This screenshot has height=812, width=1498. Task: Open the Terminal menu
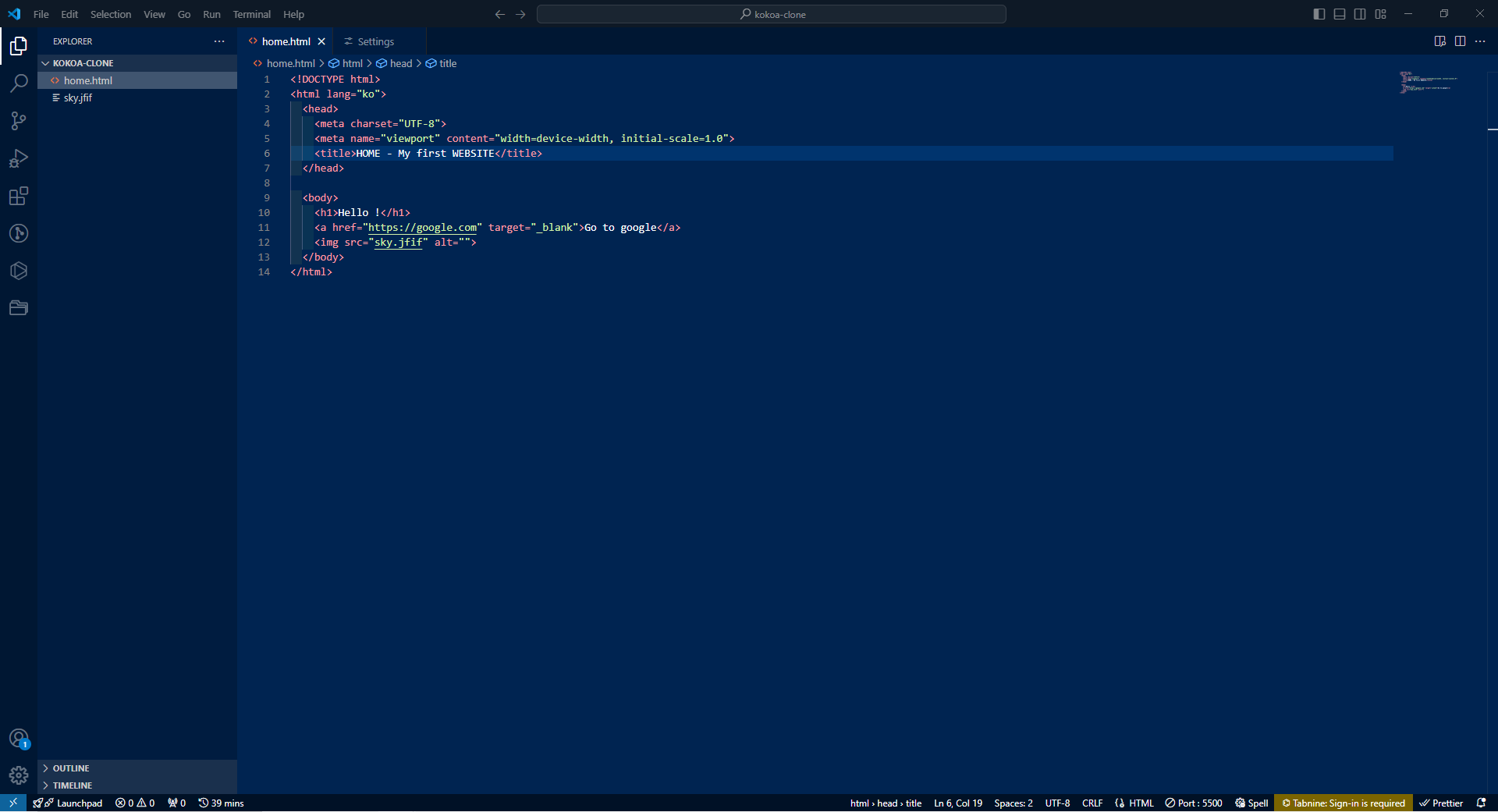click(251, 14)
